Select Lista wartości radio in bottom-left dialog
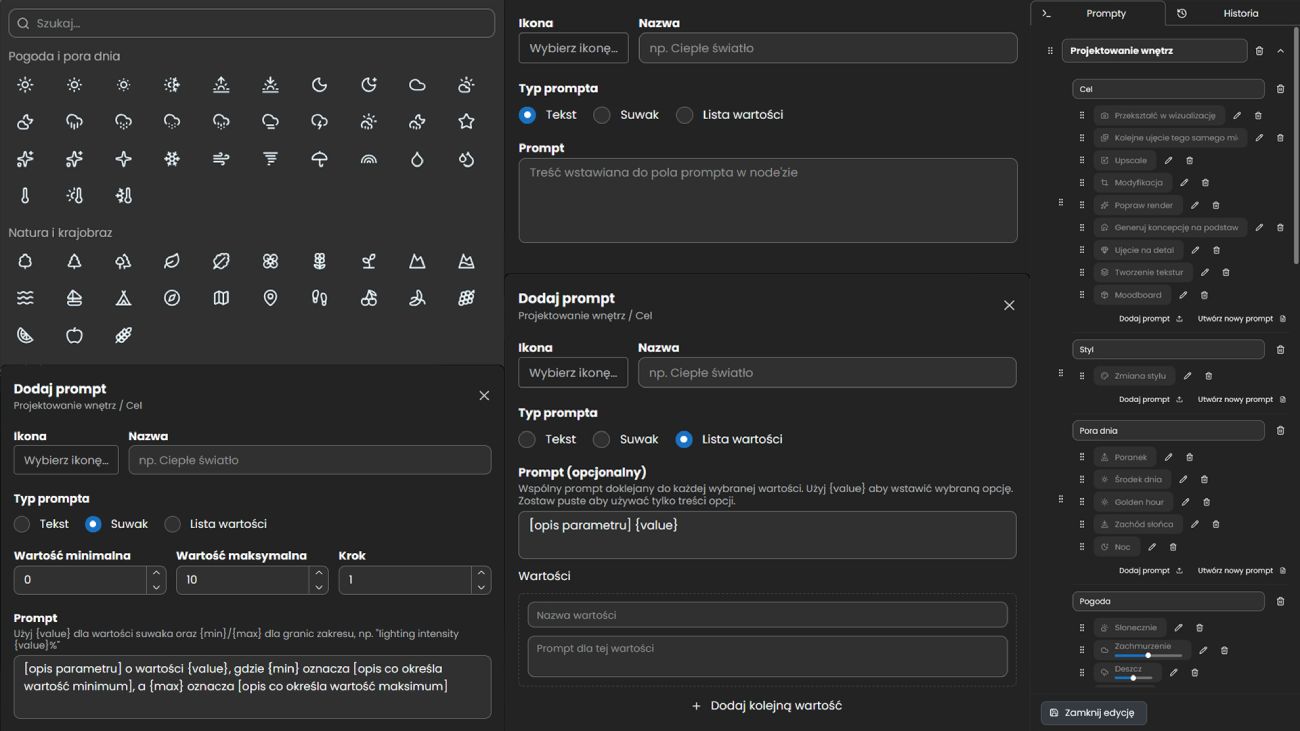1300x731 pixels. pos(172,524)
